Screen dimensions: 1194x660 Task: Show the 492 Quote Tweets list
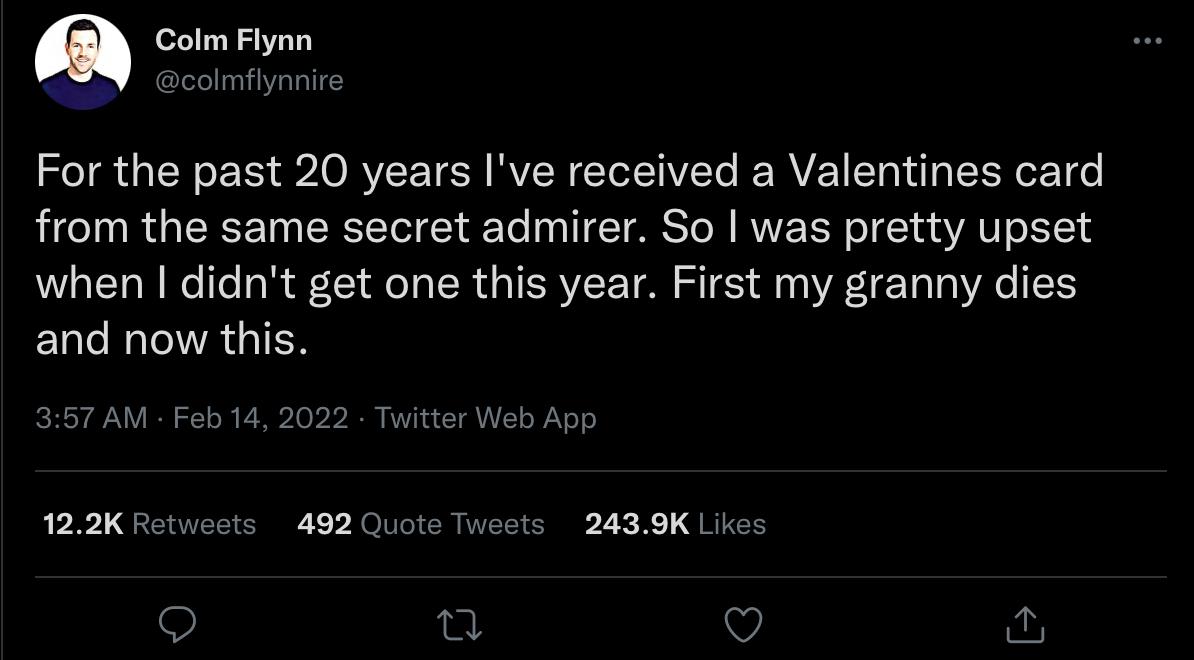click(324, 524)
